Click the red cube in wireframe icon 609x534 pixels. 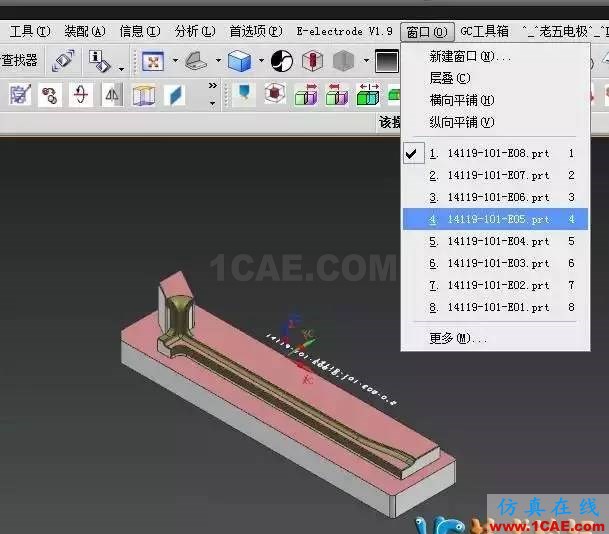tap(275, 94)
